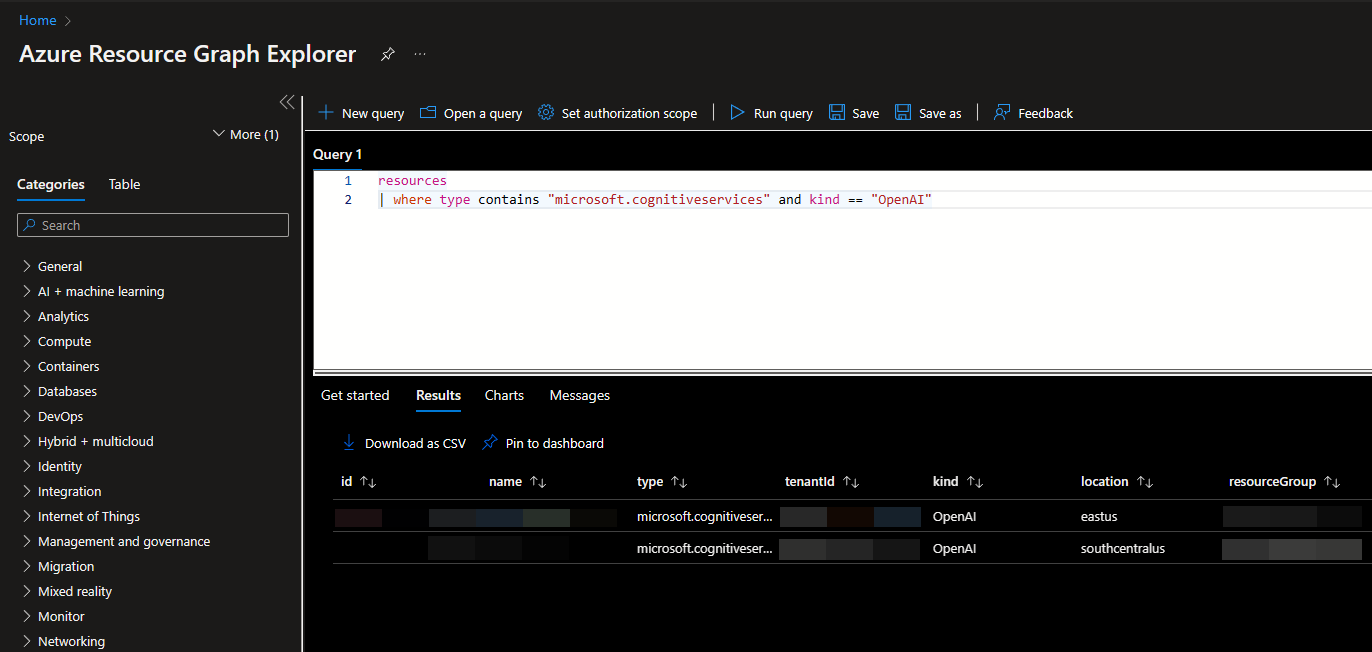
Task: Click the play icon for Run query
Action: coord(738,113)
